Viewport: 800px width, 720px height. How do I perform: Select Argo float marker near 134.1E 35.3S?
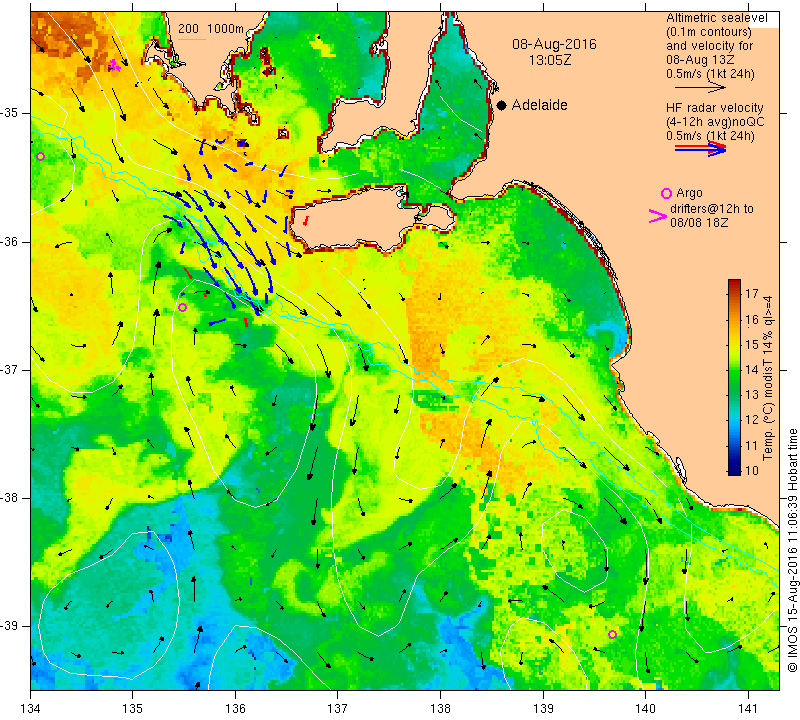point(41,157)
